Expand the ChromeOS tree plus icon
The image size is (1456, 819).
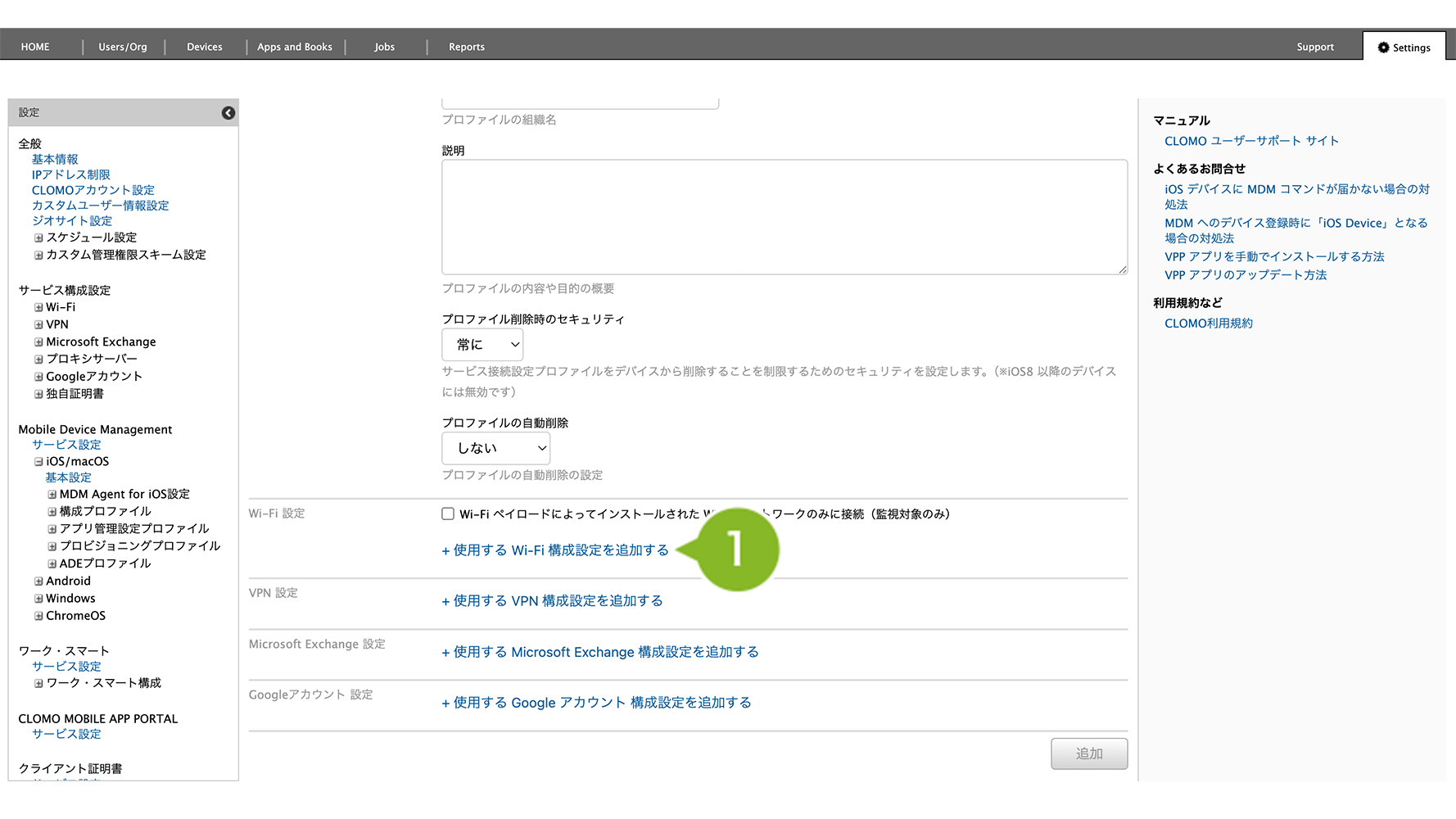tap(38, 616)
